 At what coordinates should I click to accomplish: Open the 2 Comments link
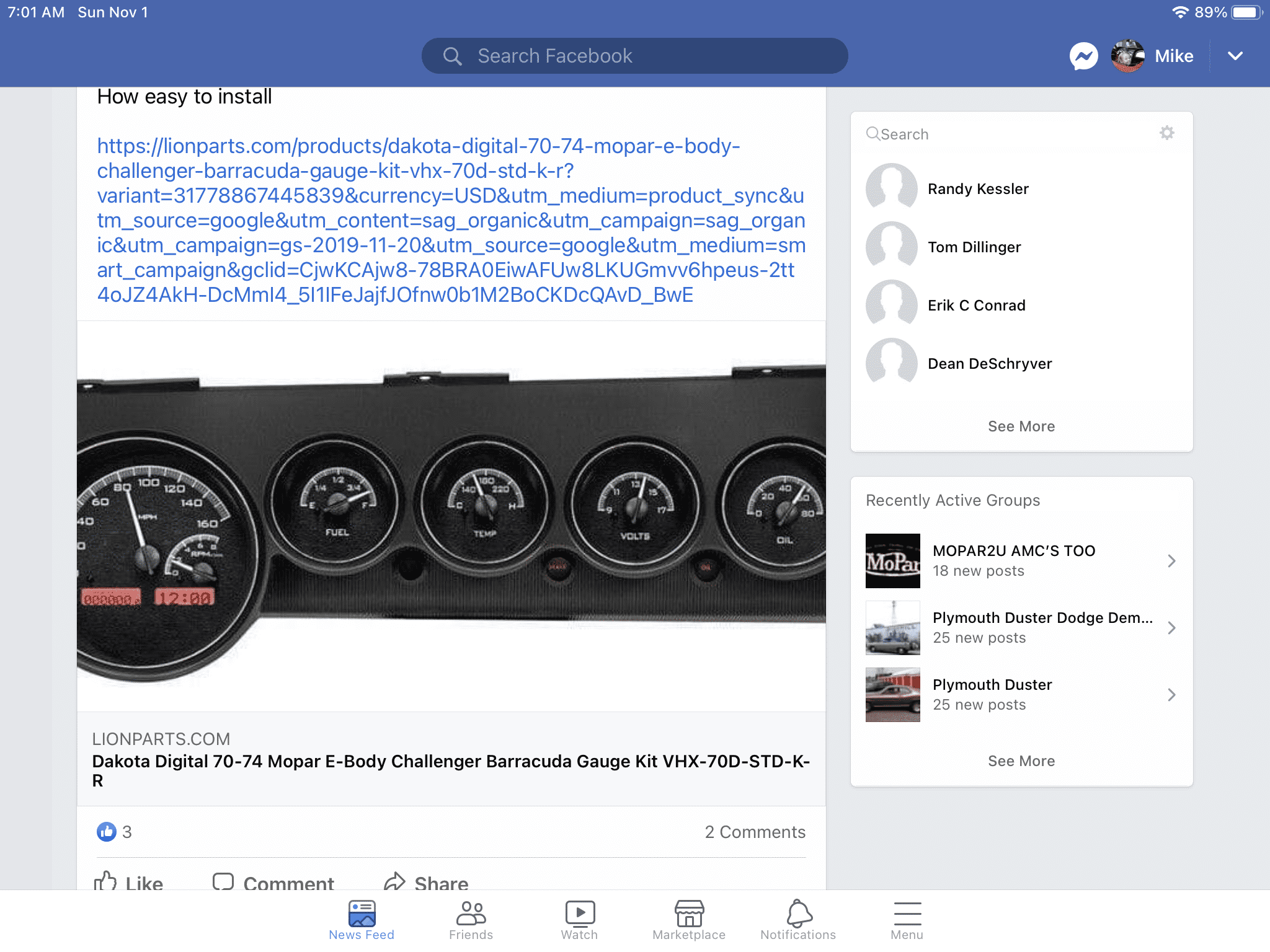click(x=755, y=832)
